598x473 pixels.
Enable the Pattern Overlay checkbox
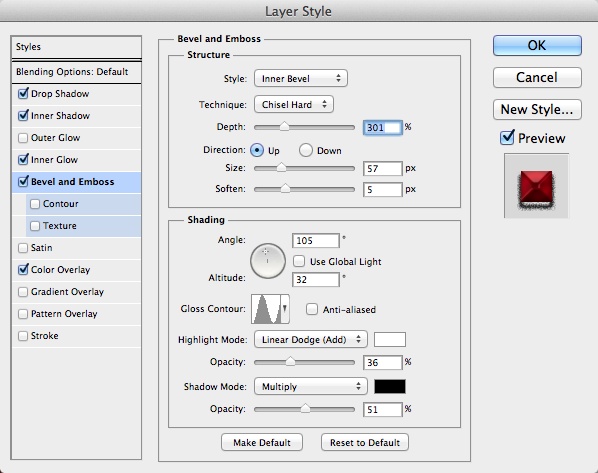tap(23, 314)
